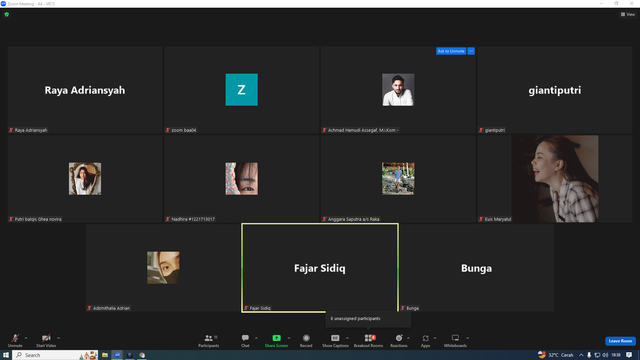Click the Leave Room button

(620, 341)
